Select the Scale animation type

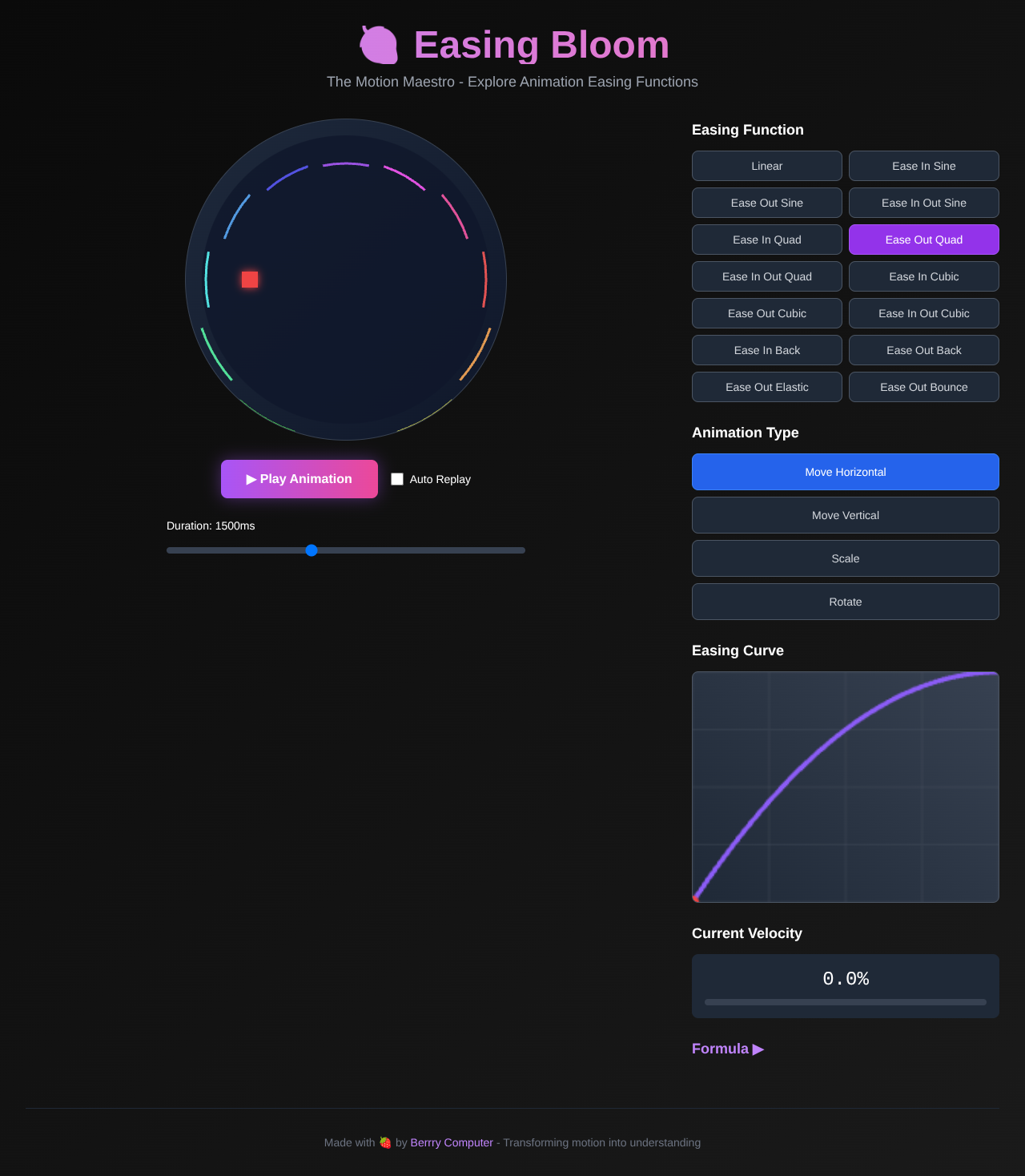[845, 558]
